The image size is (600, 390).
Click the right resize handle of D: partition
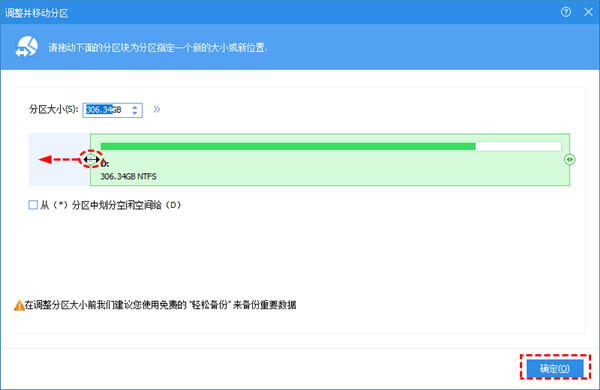click(569, 159)
